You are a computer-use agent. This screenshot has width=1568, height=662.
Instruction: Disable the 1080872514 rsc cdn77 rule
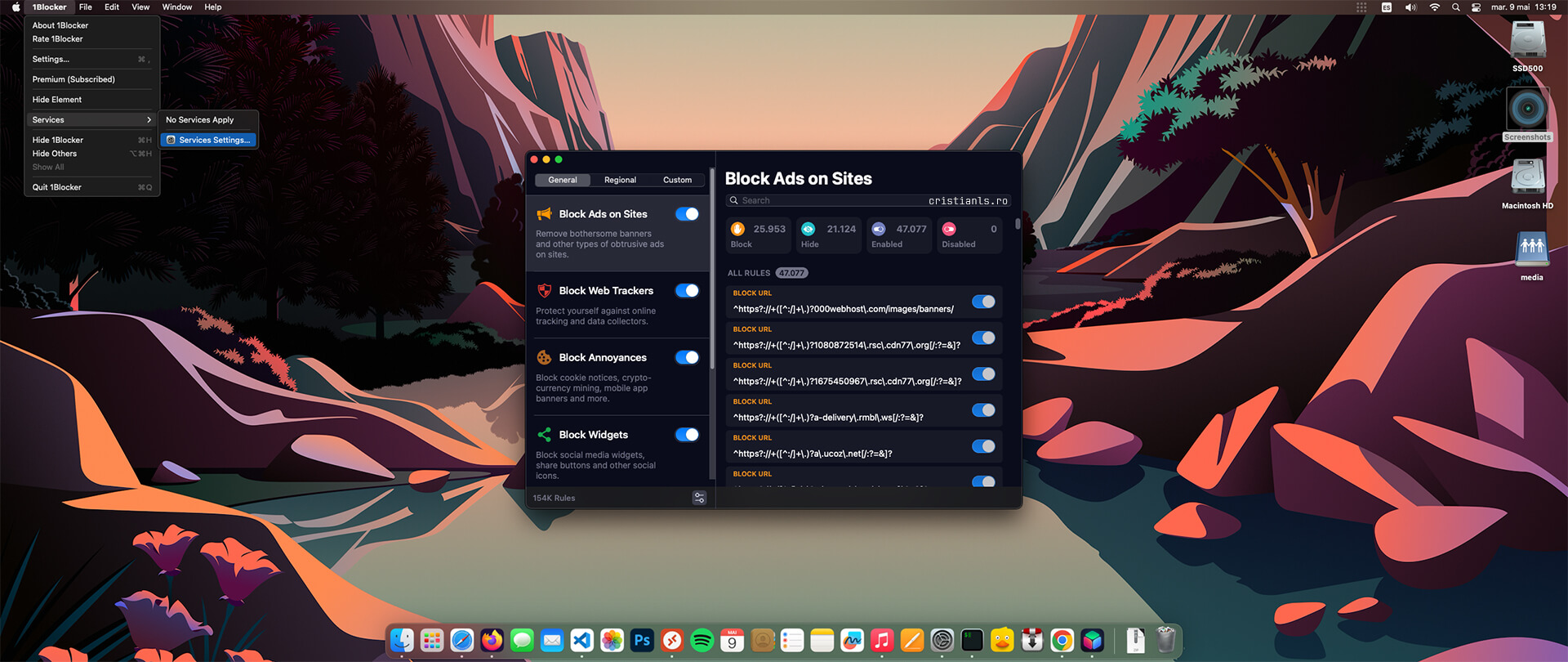(983, 338)
